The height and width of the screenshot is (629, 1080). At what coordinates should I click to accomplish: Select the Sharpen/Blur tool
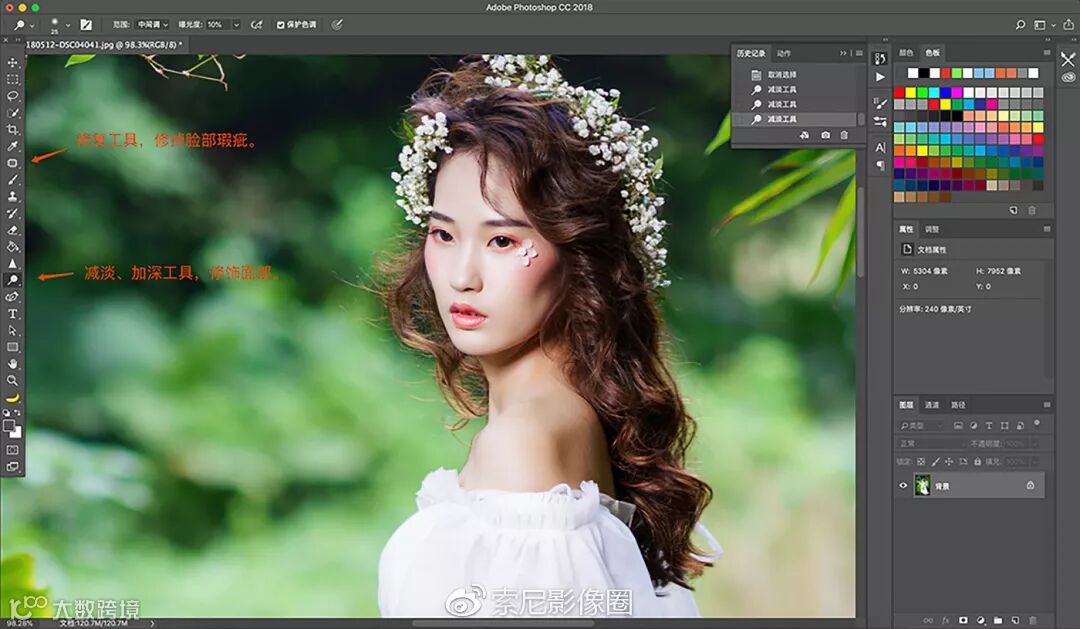pyautogui.click(x=12, y=263)
